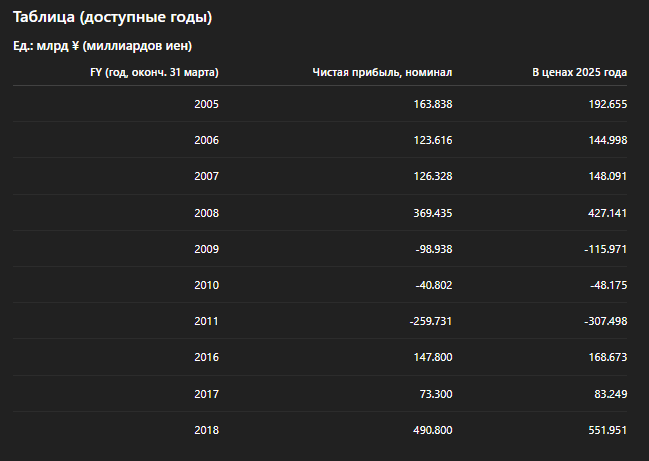Select the nominal value 369.435
The height and width of the screenshot is (461, 649).
(431, 213)
